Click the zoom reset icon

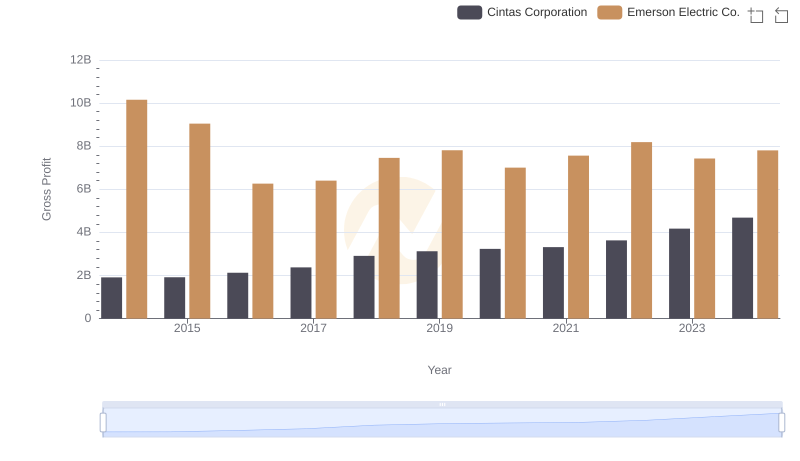781,15
